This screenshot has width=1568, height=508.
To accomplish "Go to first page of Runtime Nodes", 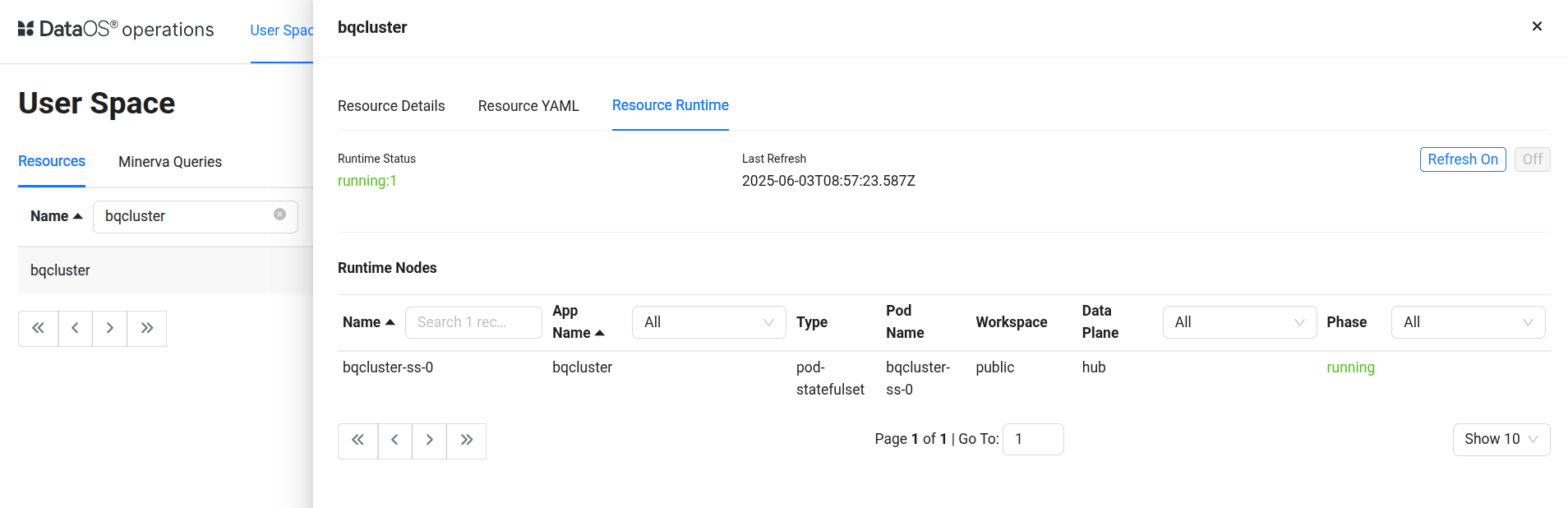I will pos(358,441).
